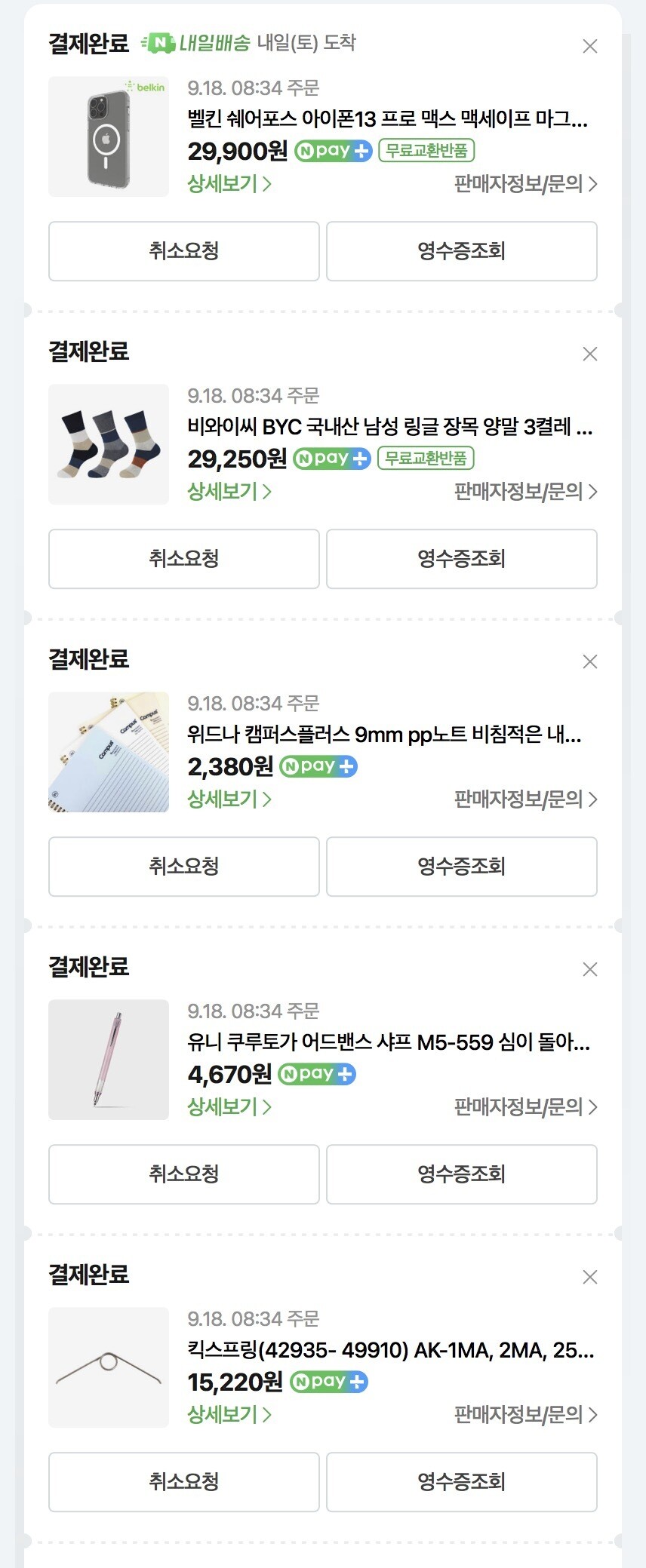Open 판매자정보/문의 for the socks order

525,491
